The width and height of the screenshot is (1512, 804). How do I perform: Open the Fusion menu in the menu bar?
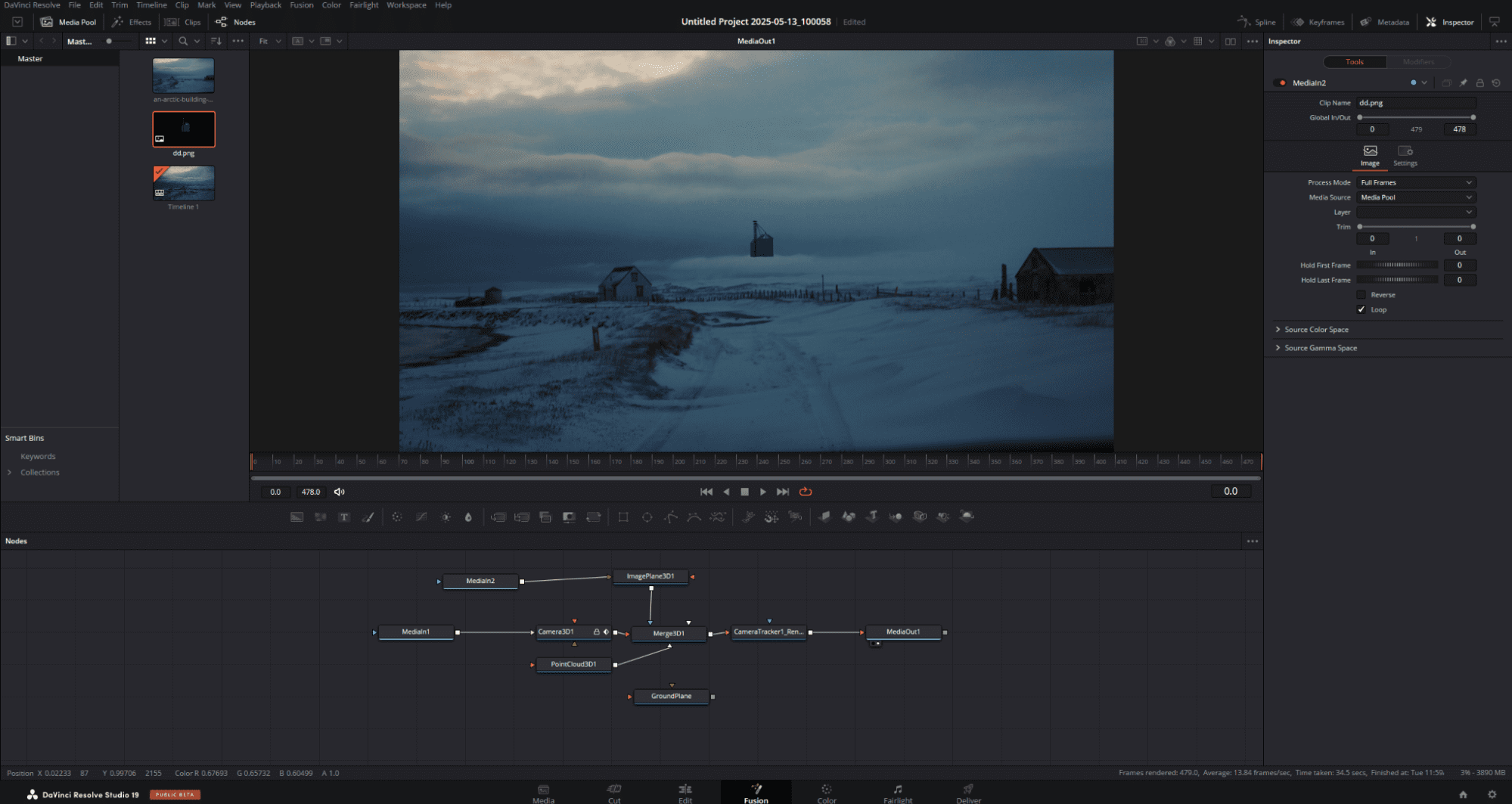[x=301, y=5]
